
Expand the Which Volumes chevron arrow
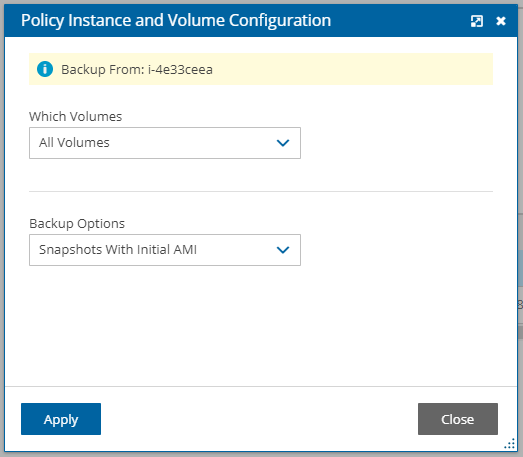(x=283, y=143)
